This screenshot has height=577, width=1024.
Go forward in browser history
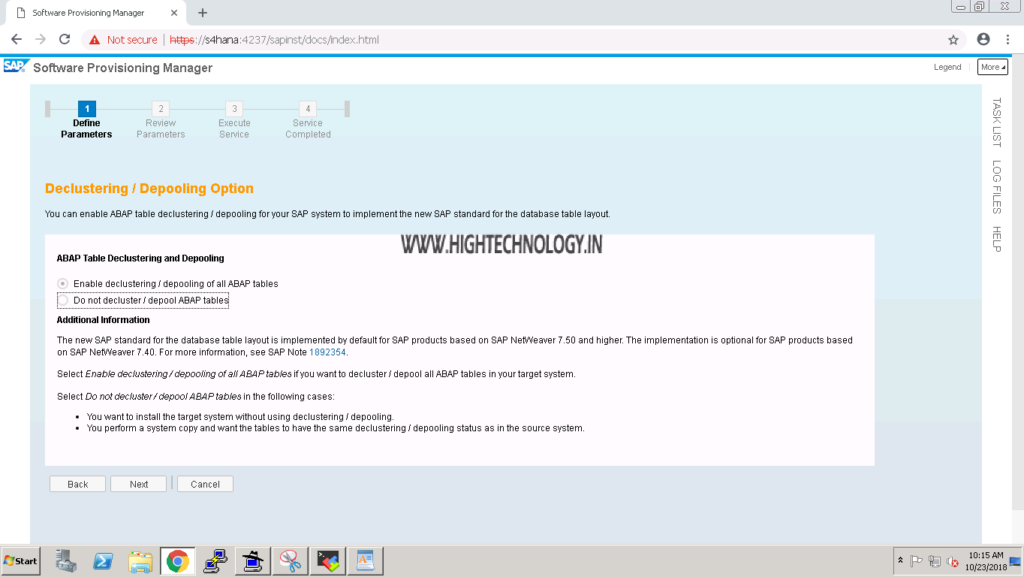tap(40, 40)
